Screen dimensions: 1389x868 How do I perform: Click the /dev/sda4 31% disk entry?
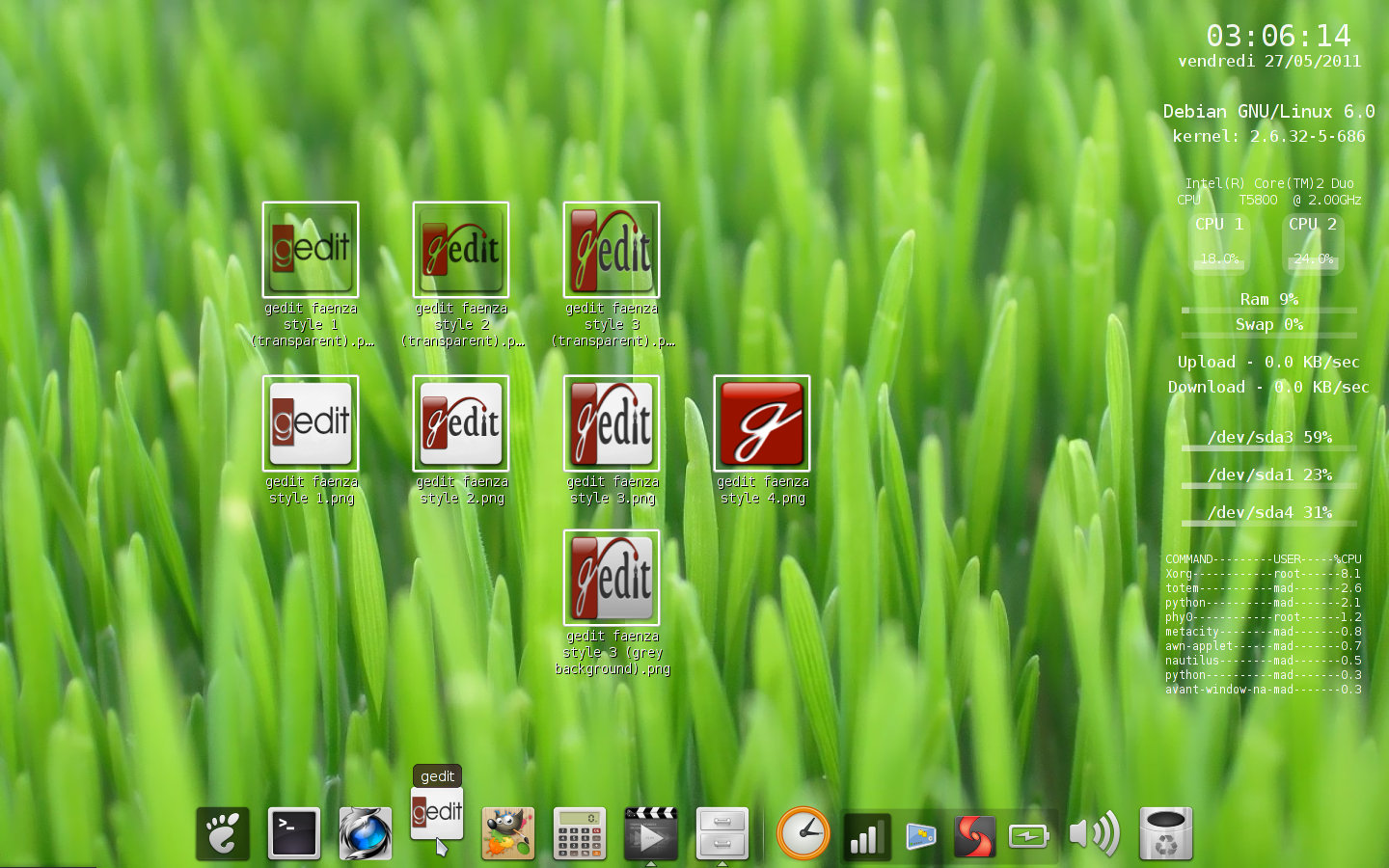pyautogui.click(x=1269, y=515)
